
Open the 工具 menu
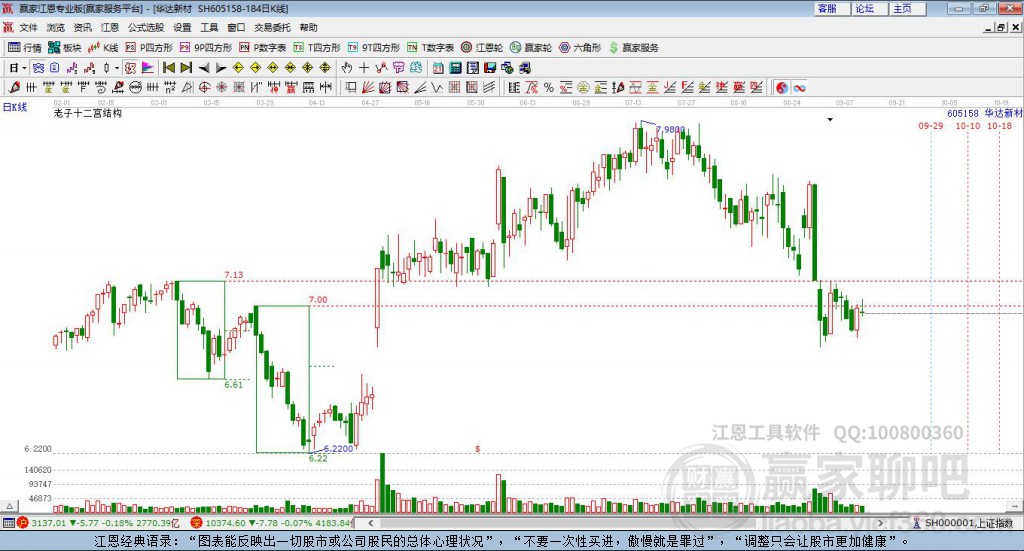click(209, 27)
